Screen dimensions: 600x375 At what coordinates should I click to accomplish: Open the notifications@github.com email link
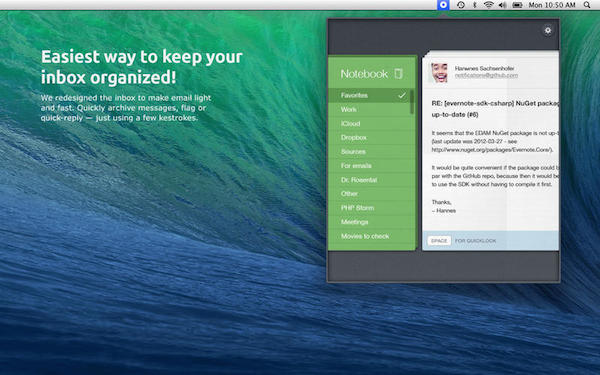486,75
